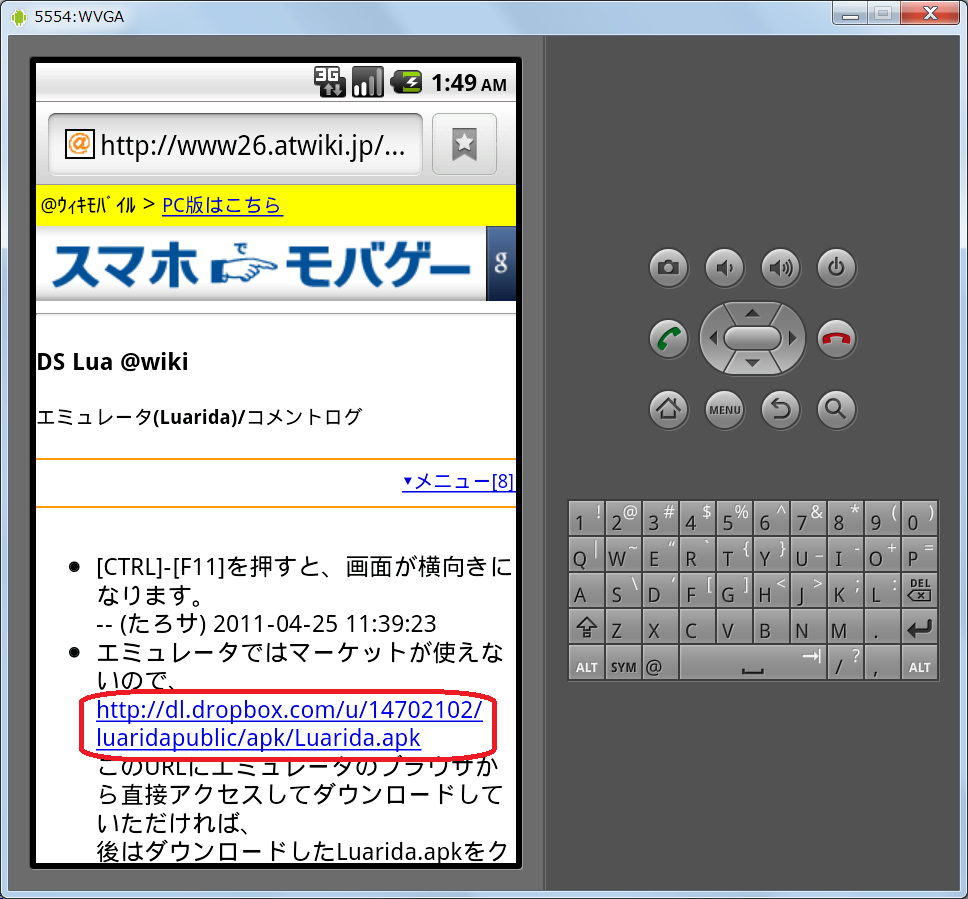Click the @ key on emulator keyboard
Viewport: 968px width, 899px height.
[660, 664]
